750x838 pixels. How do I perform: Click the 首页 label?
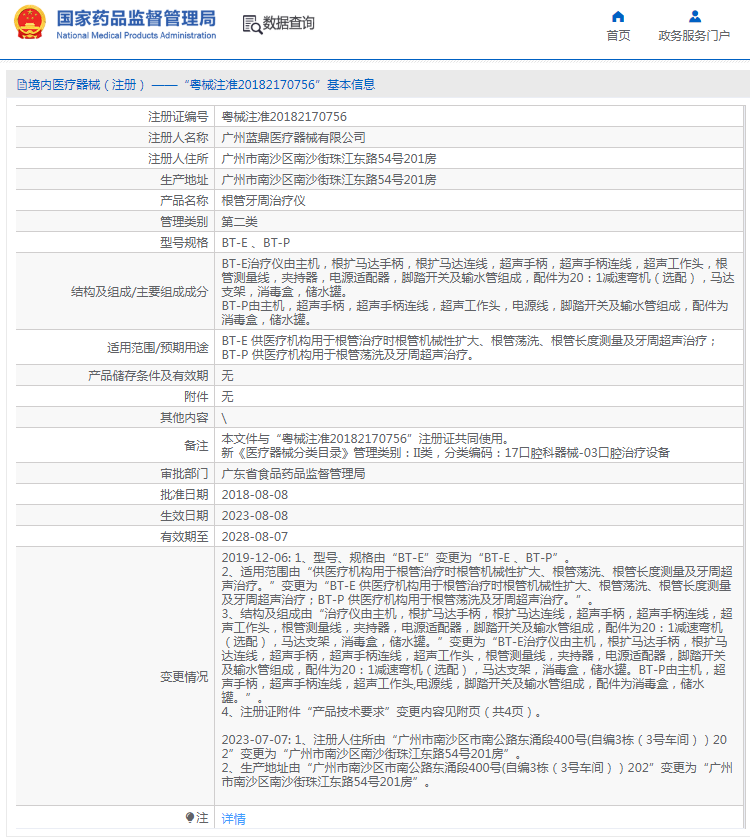pyautogui.click(x=618, y=36)
